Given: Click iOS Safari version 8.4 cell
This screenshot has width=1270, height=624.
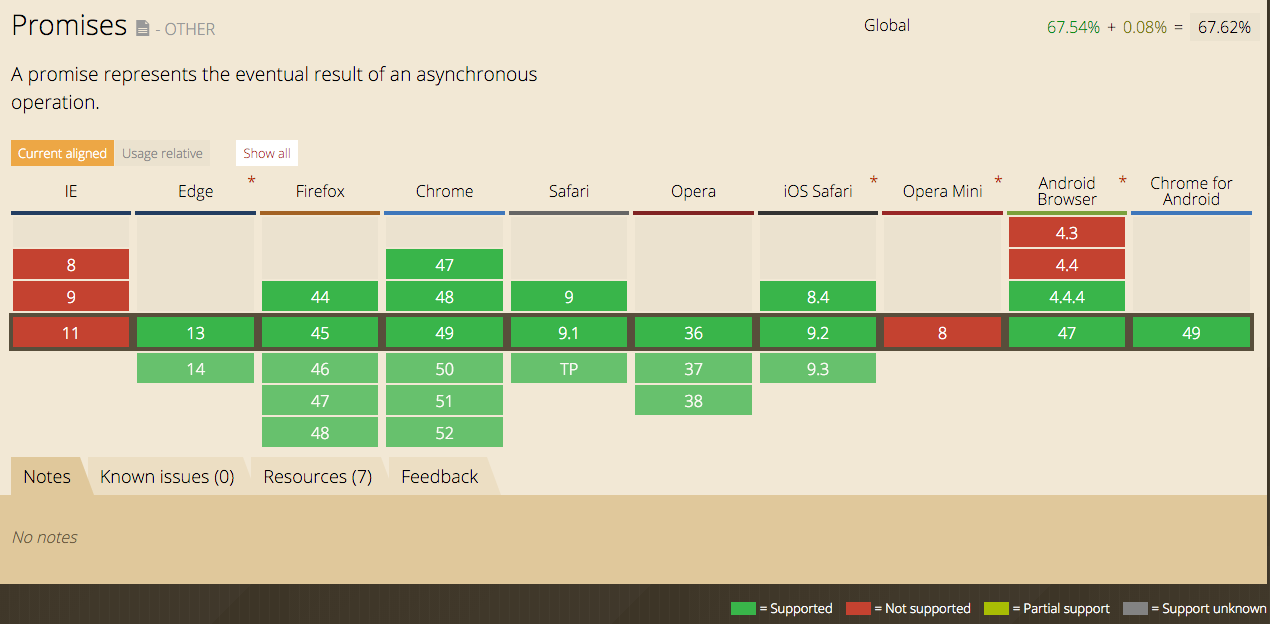Looking at the screenshot, I should (818, 297).
